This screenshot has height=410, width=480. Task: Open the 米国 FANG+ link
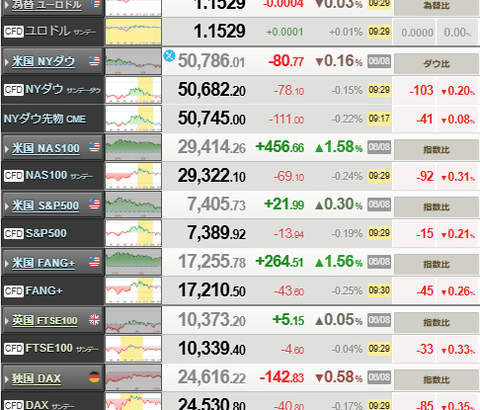pyautogui.click(x=43, y=263)
